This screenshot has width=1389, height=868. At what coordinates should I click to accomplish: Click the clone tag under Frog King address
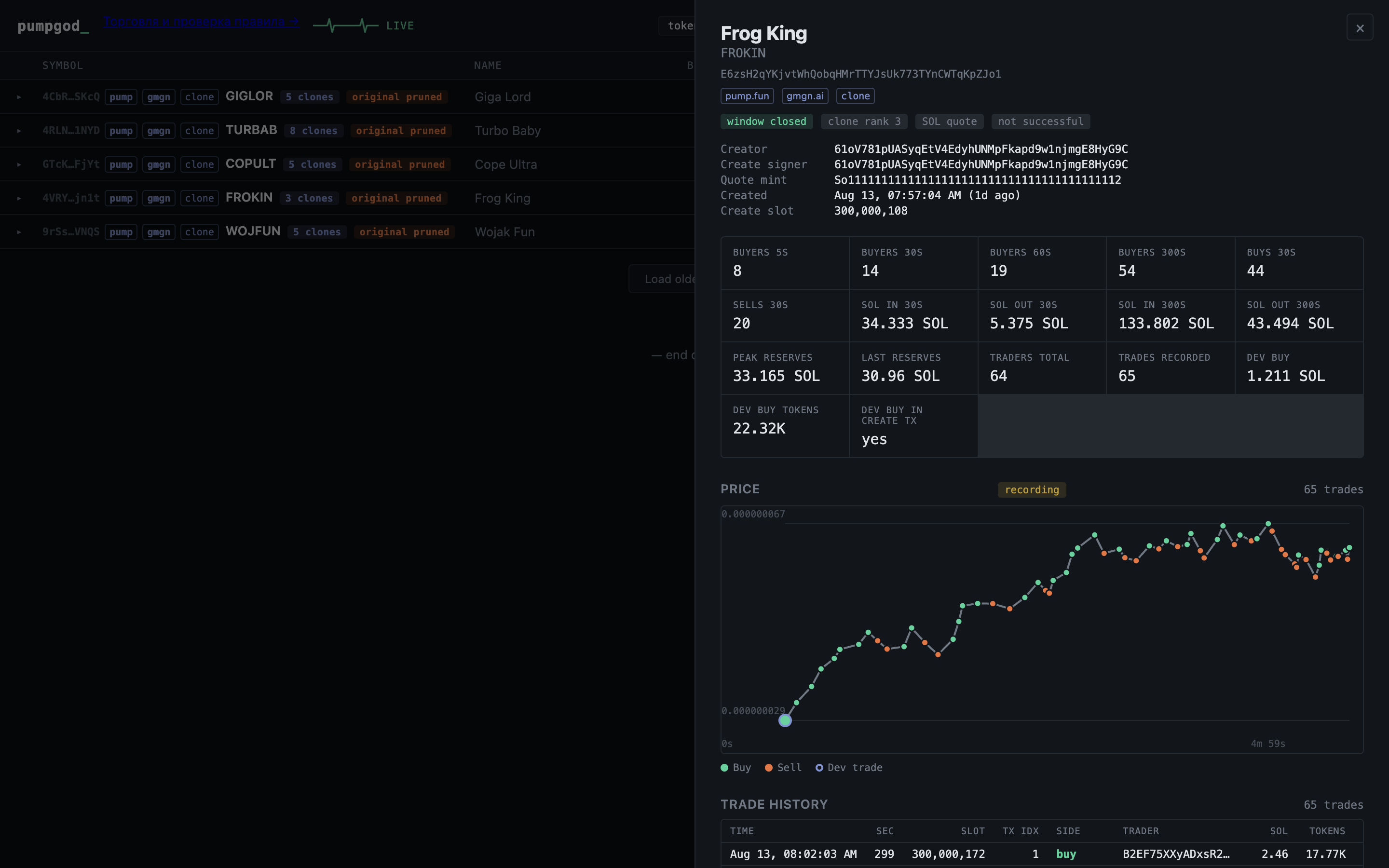855,96
